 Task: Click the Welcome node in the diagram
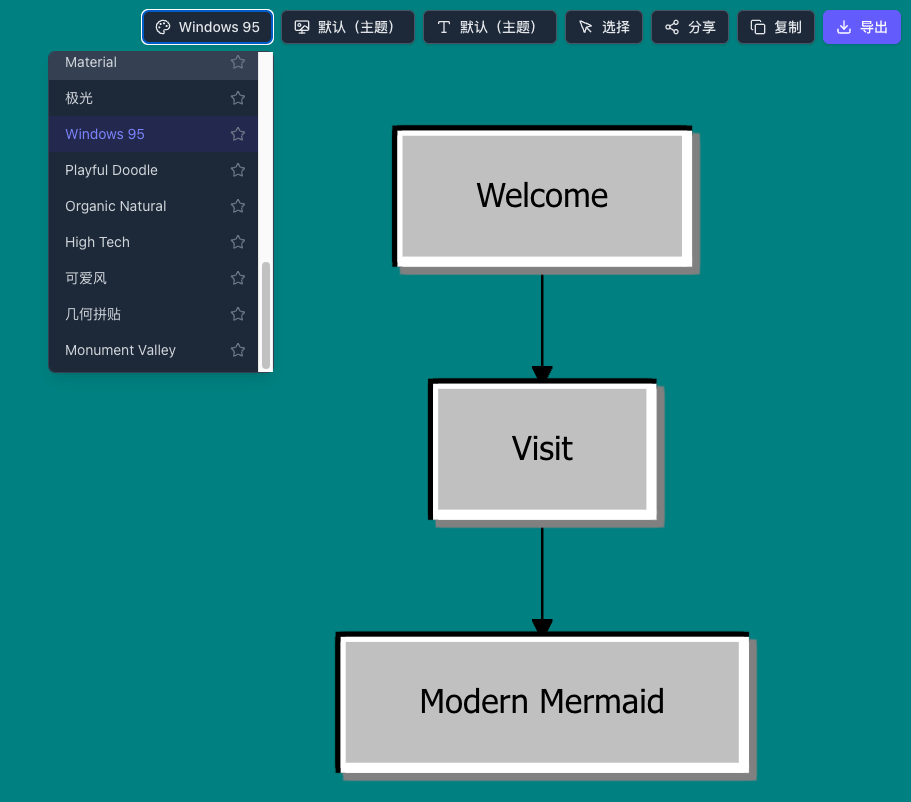[542, 196]
